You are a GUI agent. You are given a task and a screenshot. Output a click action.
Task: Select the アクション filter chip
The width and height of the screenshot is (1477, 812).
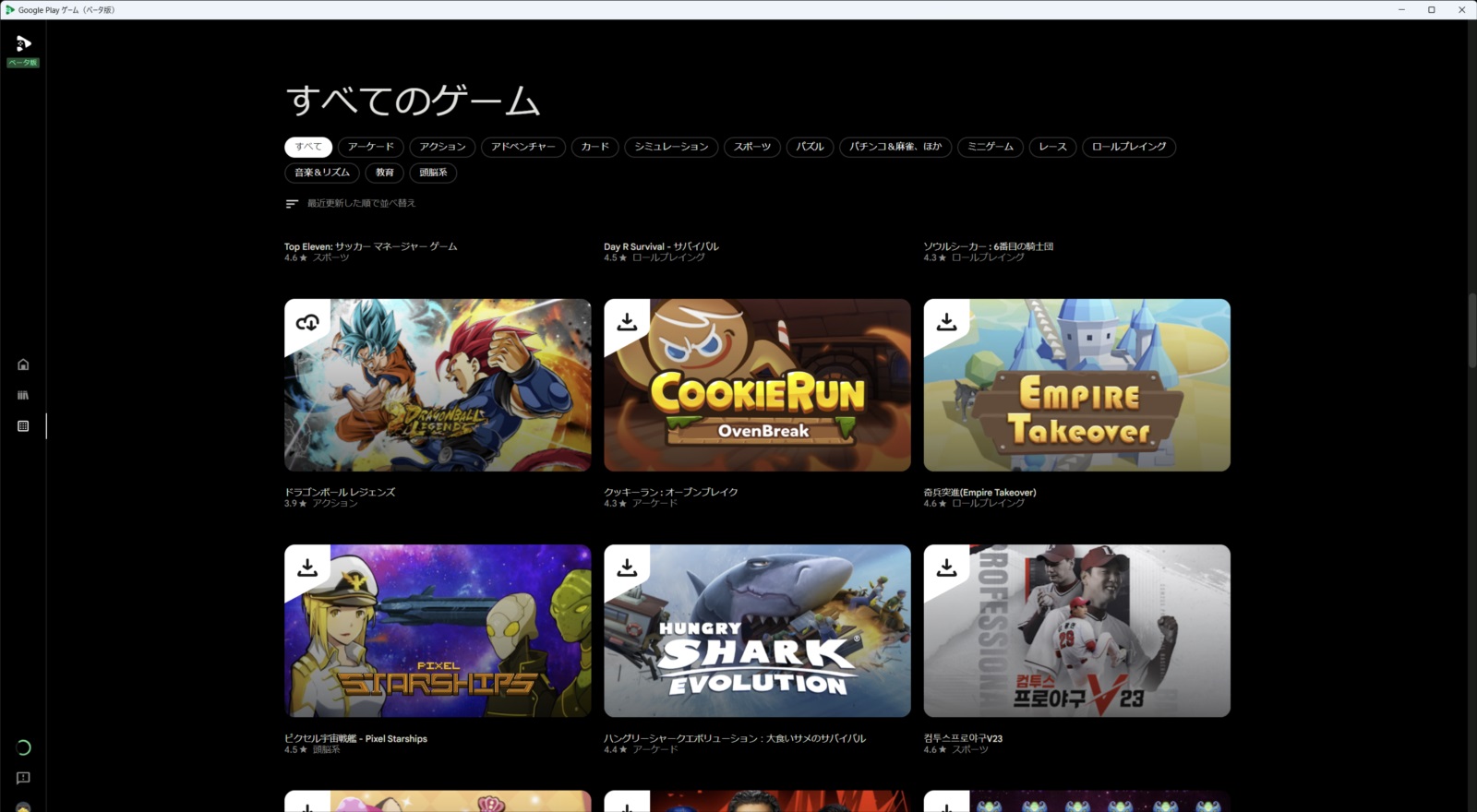[x=442, y=147]
